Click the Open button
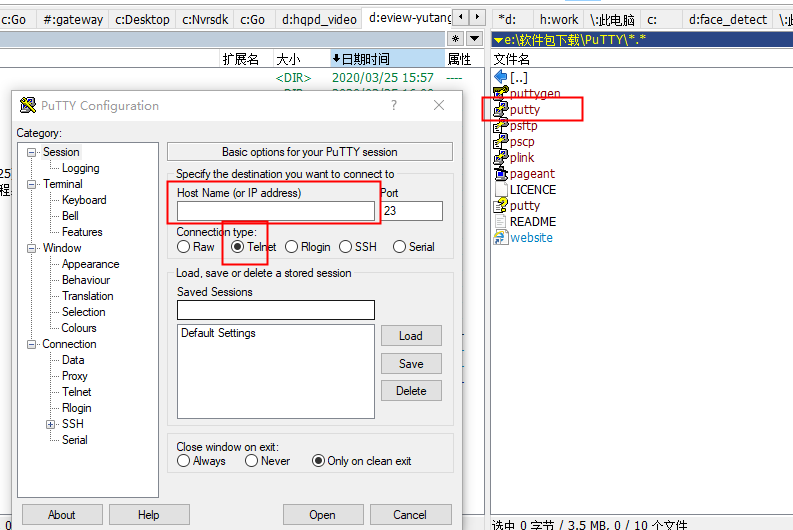The image size is (793, 530). coord(323,515)
